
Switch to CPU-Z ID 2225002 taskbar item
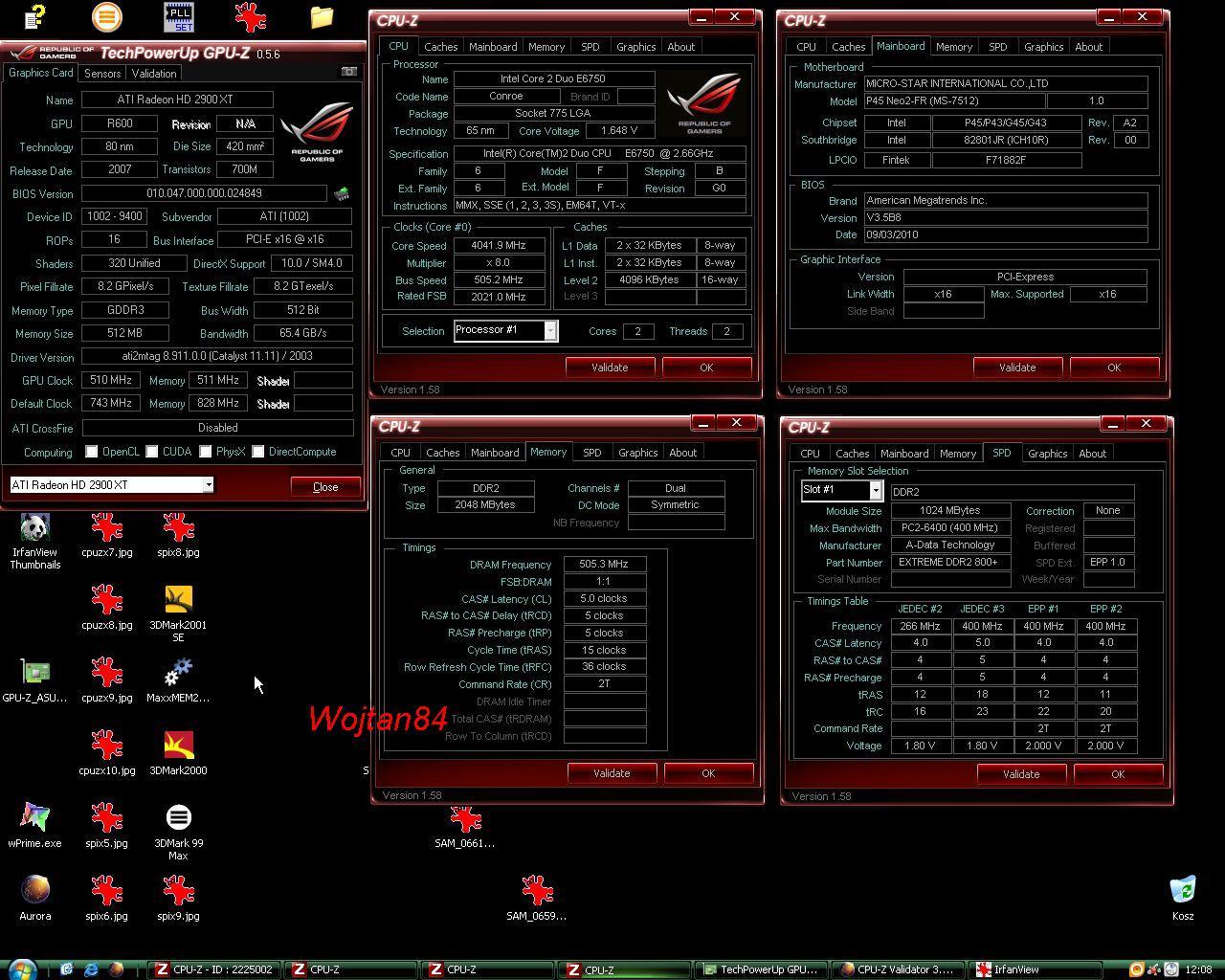point(216,969)
